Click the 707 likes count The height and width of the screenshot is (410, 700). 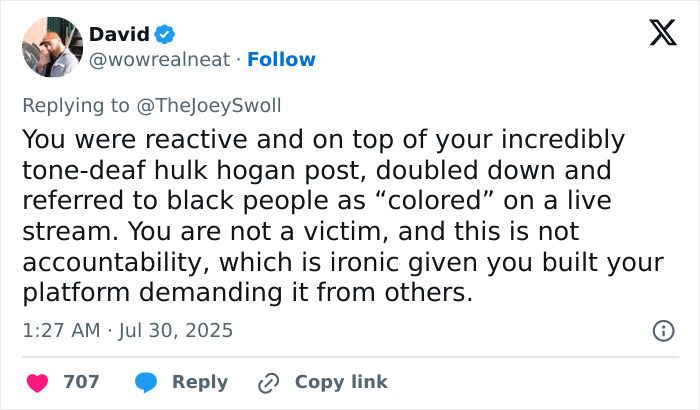tap(81, 382)
